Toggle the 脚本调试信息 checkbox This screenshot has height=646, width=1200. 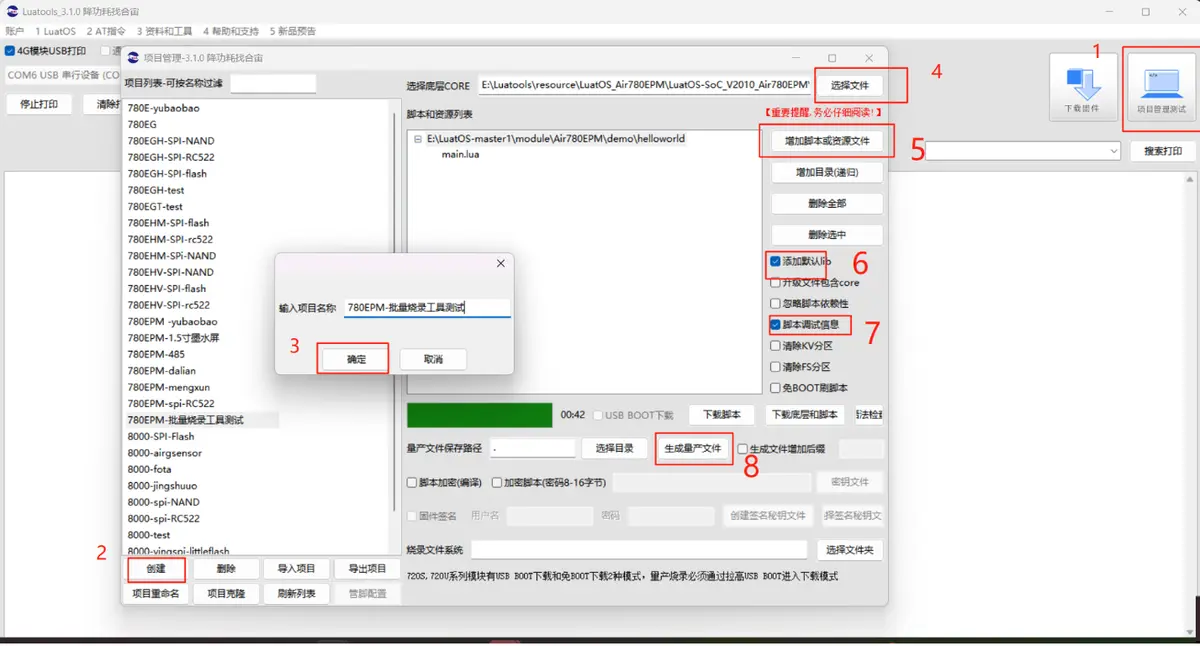tap(776, 325)
